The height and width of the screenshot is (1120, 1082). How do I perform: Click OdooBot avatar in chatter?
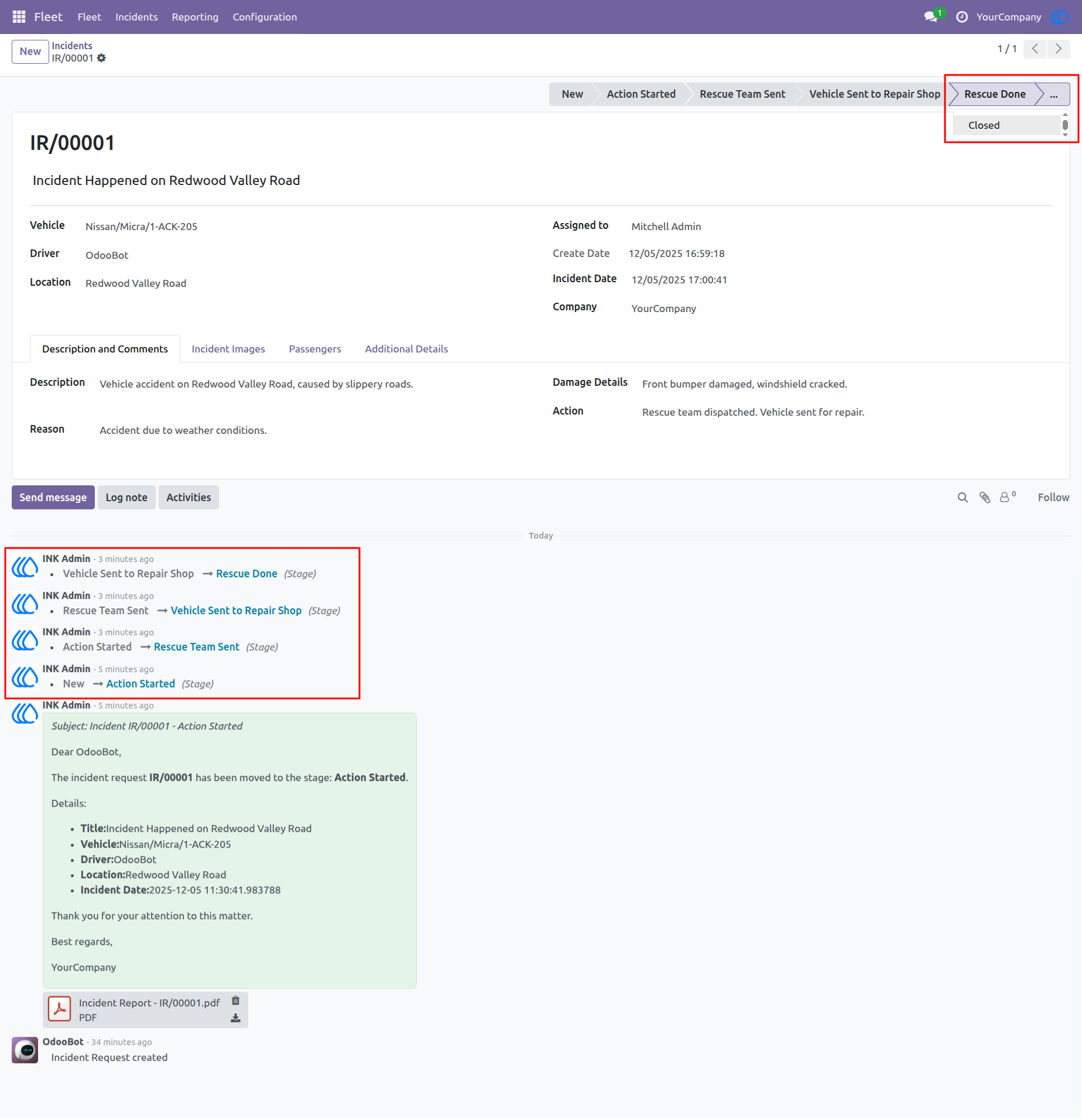pyautogui.click(x=25, y=1050)
